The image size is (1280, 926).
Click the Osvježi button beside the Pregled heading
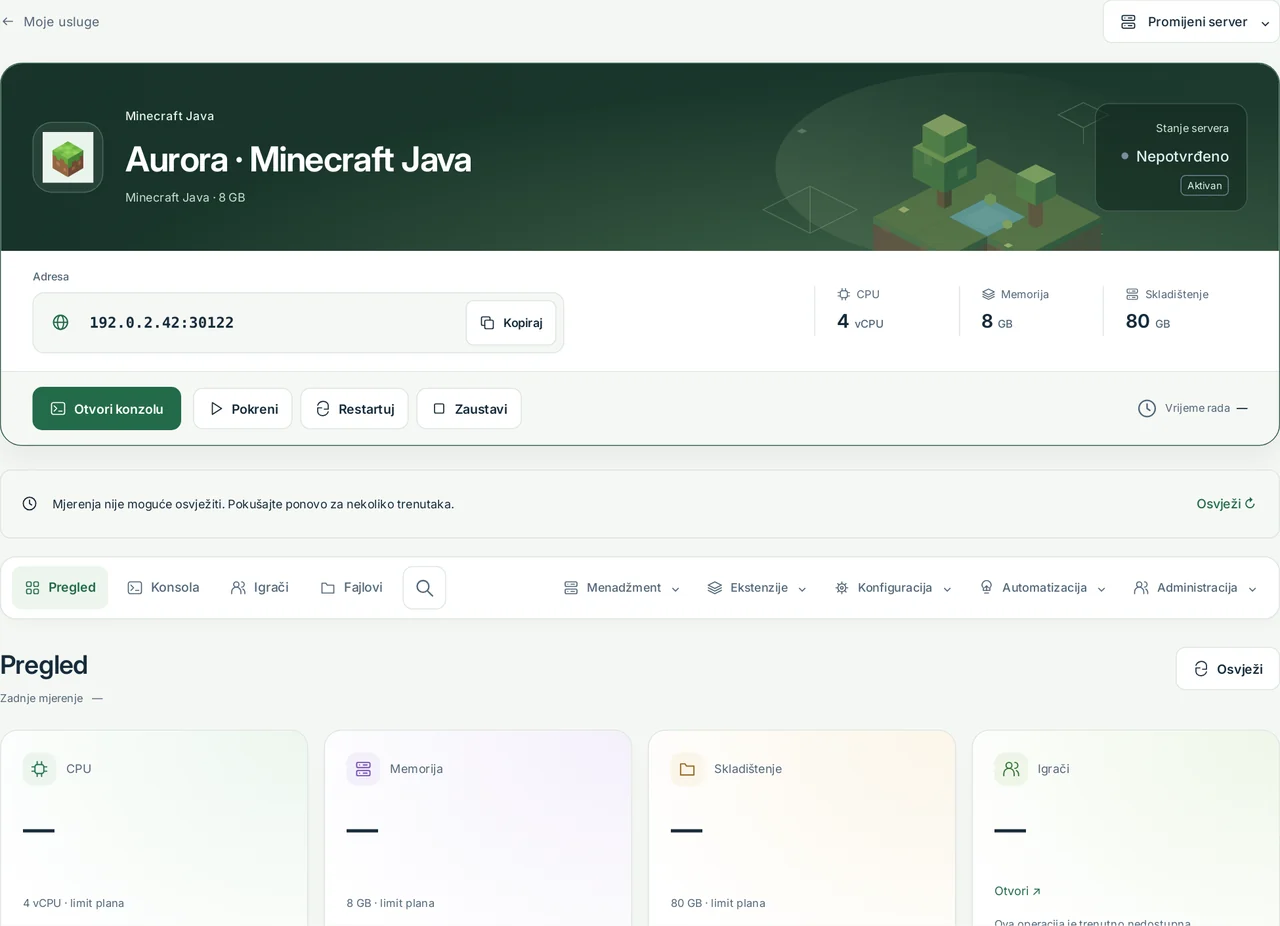[1228, 669]
